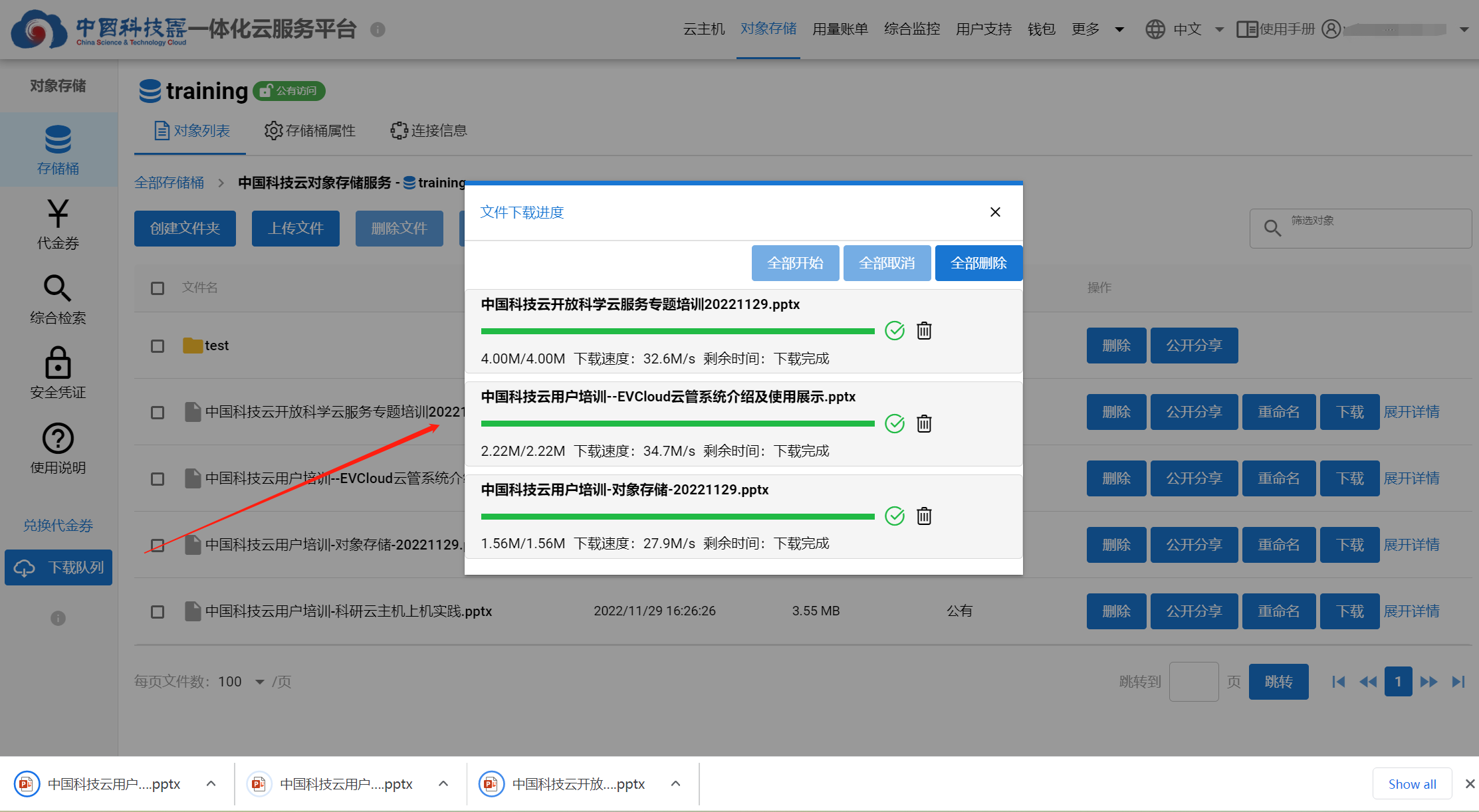Expand 展开详情 for the 对象存储-20221129 row
Screen dimensions: 1479x812
[x=1412, y=545]
